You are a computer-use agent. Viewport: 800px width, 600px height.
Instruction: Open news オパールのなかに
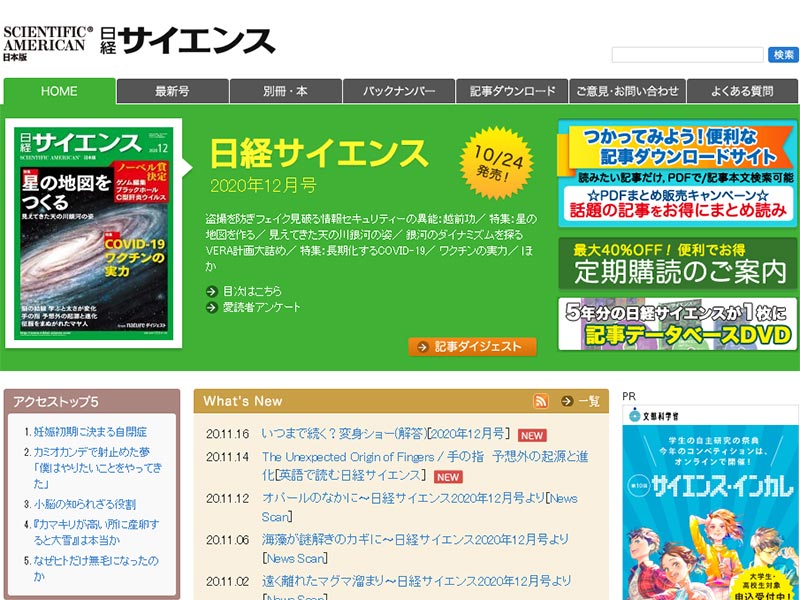tap(419, 507)
